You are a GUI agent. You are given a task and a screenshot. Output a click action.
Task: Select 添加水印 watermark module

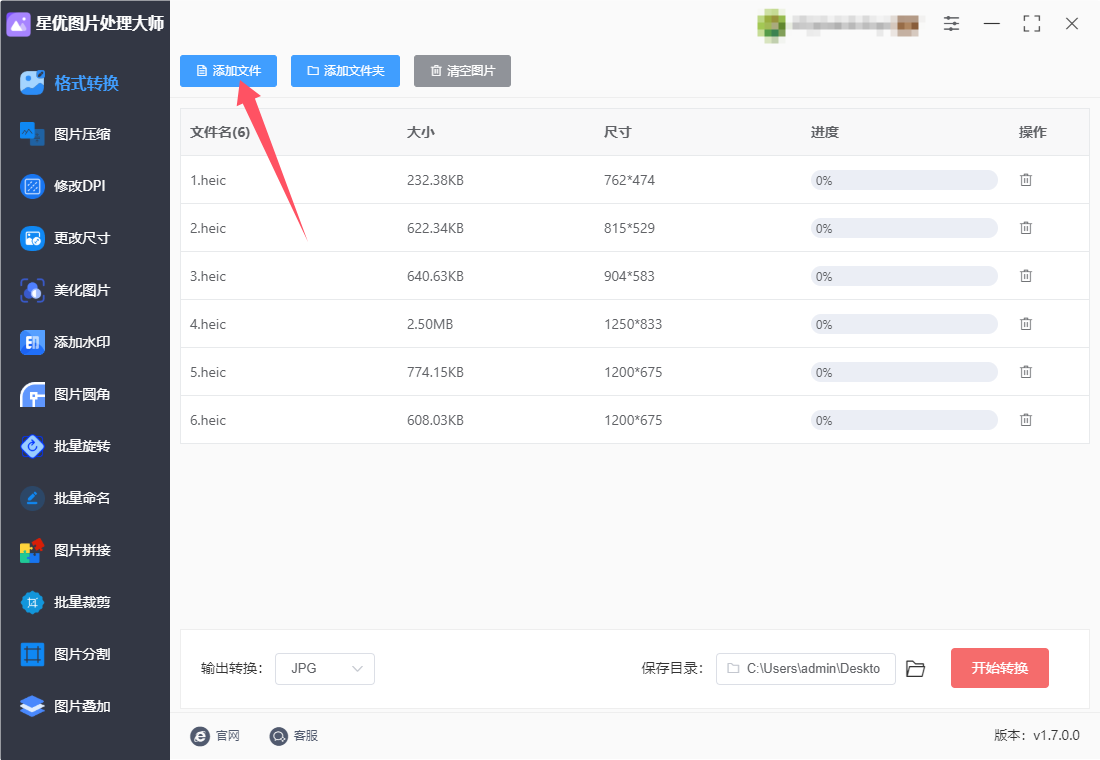(65, 342)
